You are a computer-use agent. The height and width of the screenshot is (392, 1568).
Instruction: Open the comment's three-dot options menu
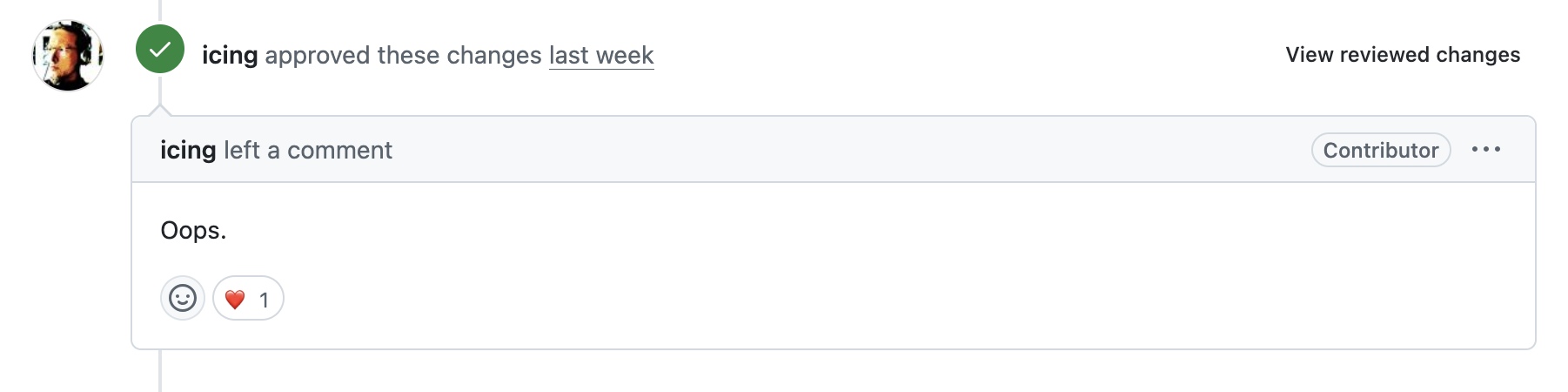[1486, 150]
